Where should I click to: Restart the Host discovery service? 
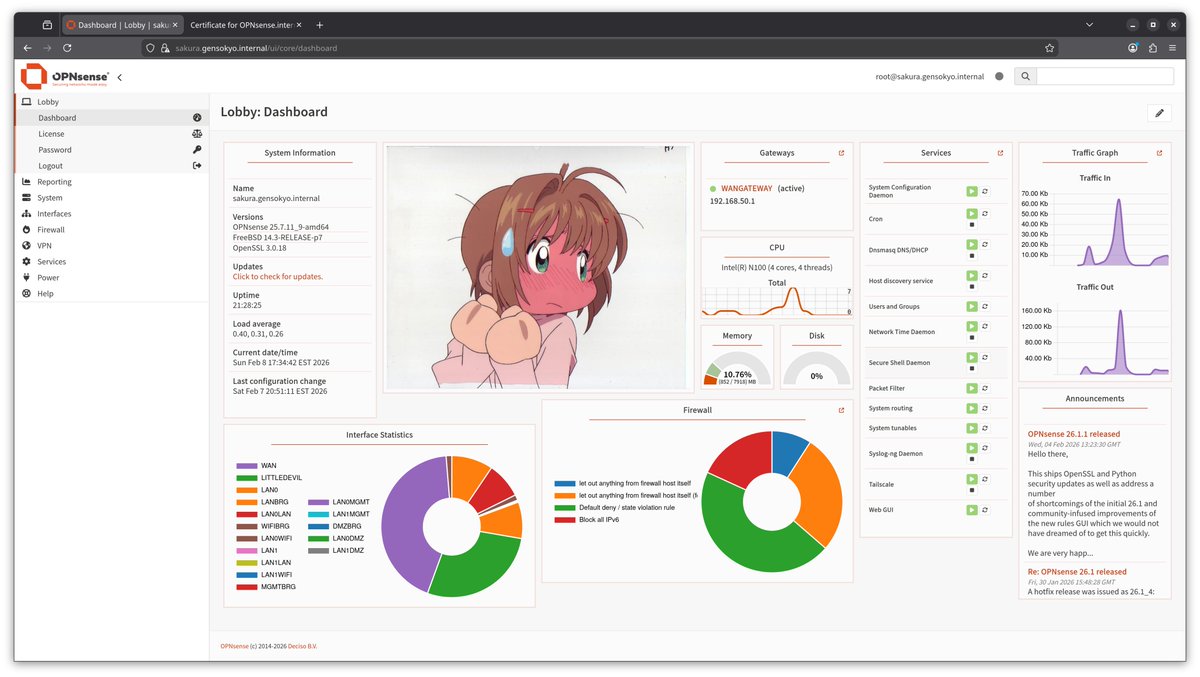(x=985, y=276)
